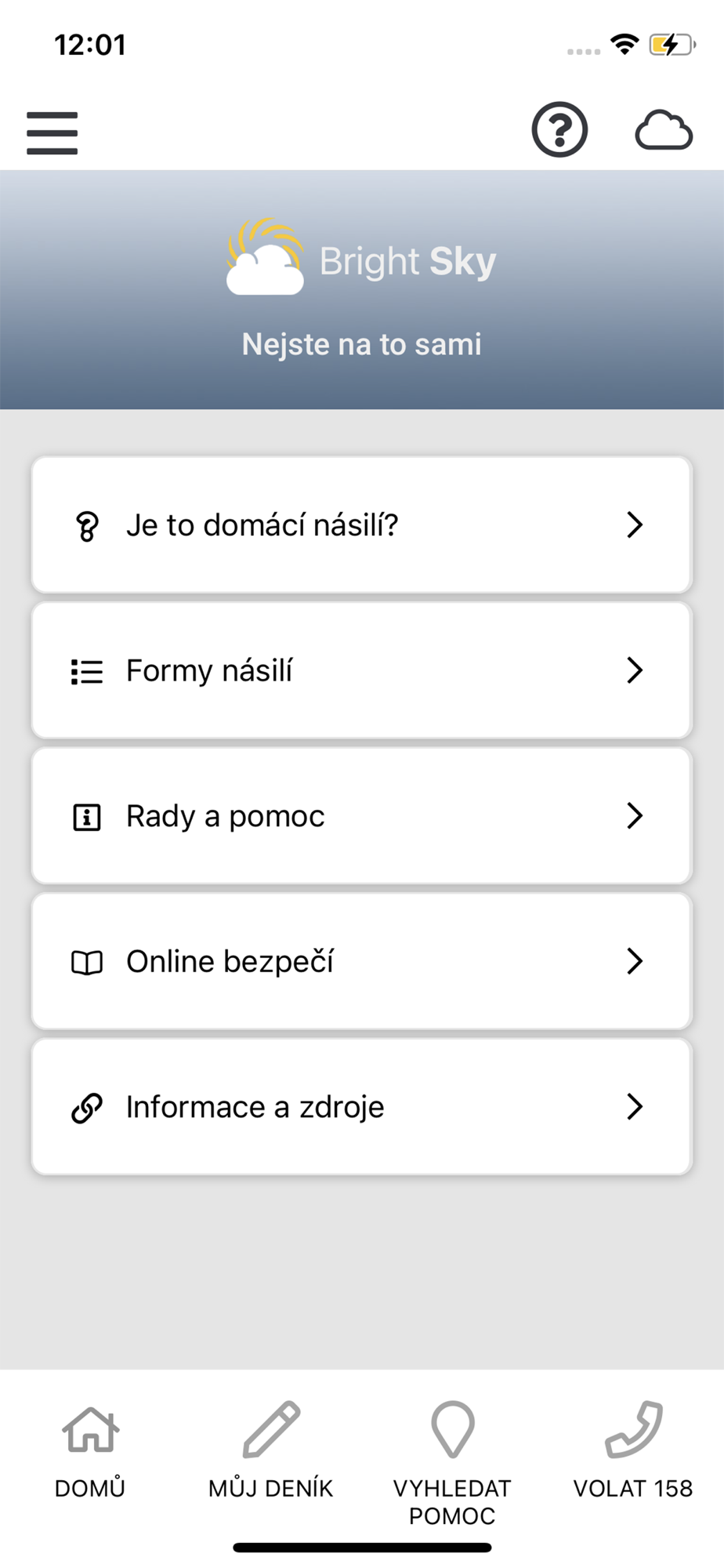The height and width of the screenshot is (1568, 724).
Task: Tap the link icon beside Informace a zdroje
Action: pyautogui.click(x=87, y=1108)
